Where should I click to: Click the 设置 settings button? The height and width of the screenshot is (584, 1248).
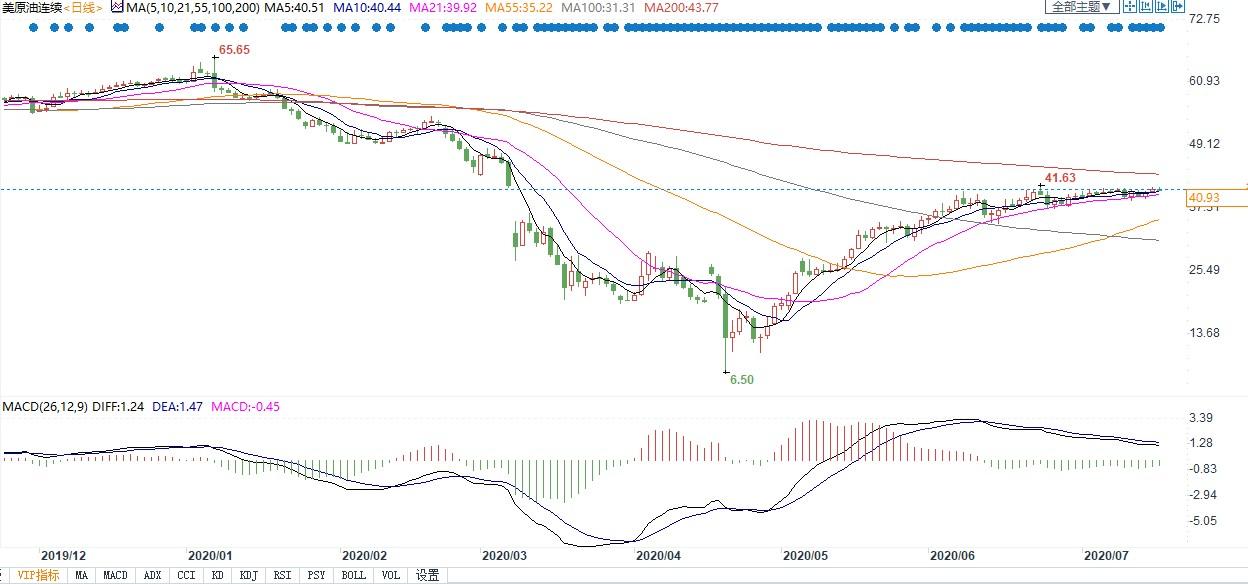tap(428, 575)
